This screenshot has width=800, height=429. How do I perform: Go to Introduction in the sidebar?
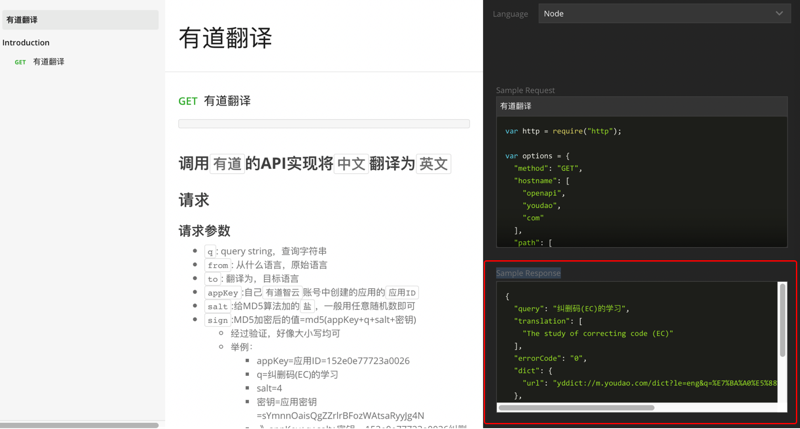tap(26, 42)
